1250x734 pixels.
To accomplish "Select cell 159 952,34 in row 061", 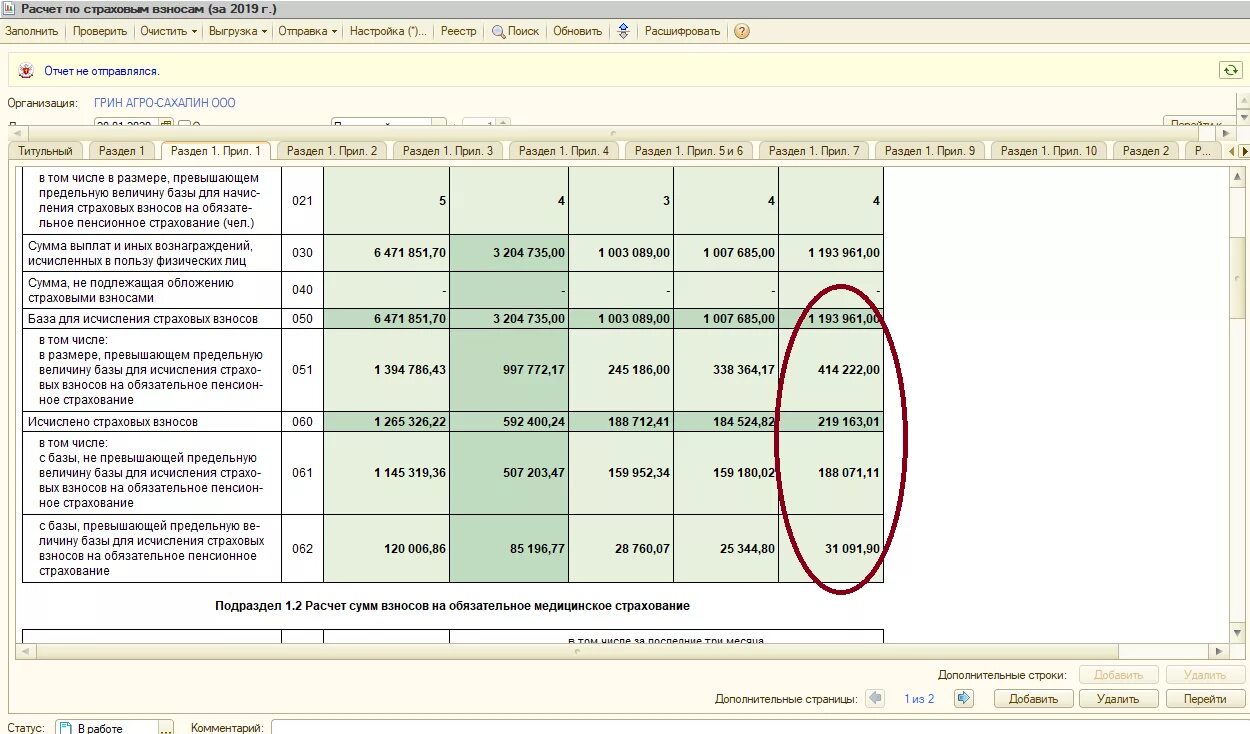I will pyautogui.click(x=621, y=473).
